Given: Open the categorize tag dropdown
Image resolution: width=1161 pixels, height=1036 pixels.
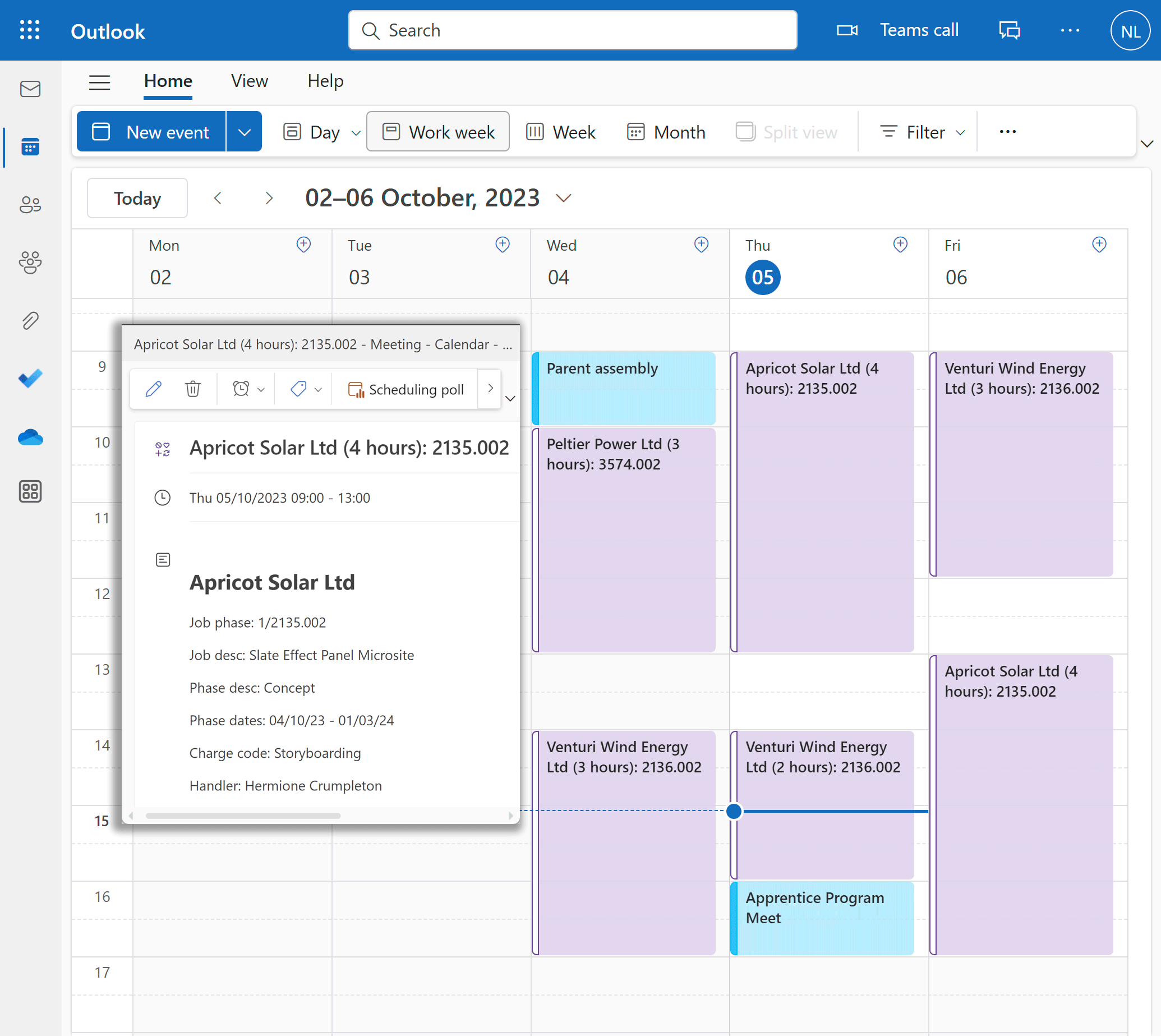Looking at the screenshot, I should coord(306,389).
